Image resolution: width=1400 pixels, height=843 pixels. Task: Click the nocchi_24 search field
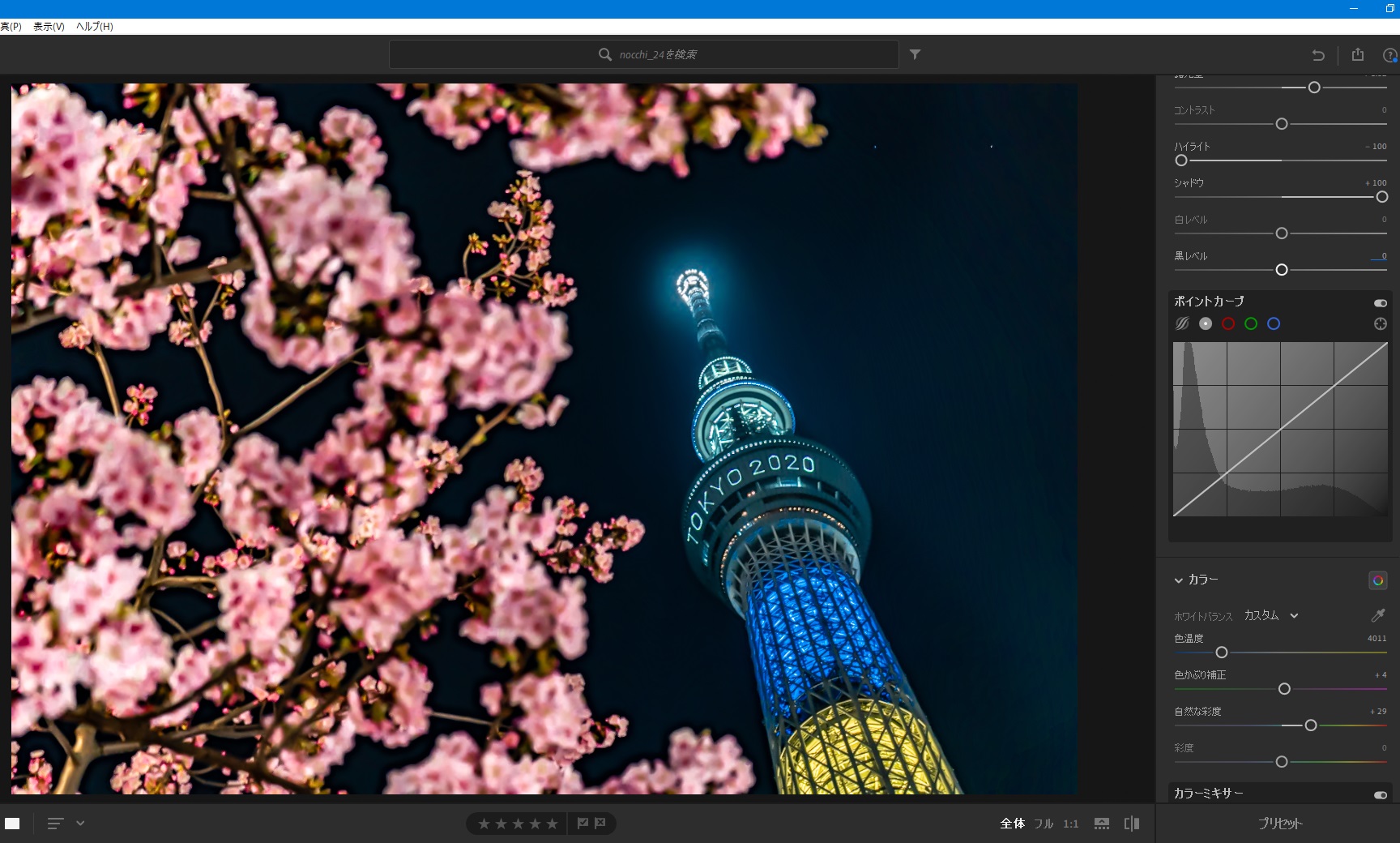click(x=643, y=54)
